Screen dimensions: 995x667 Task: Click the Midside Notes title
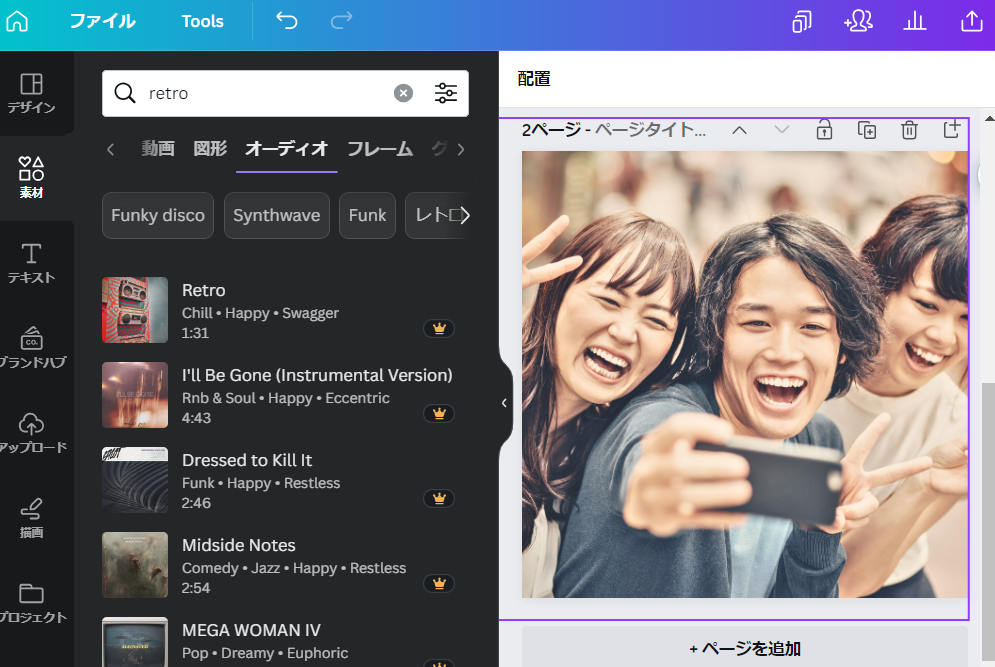[x=239, y=545]
